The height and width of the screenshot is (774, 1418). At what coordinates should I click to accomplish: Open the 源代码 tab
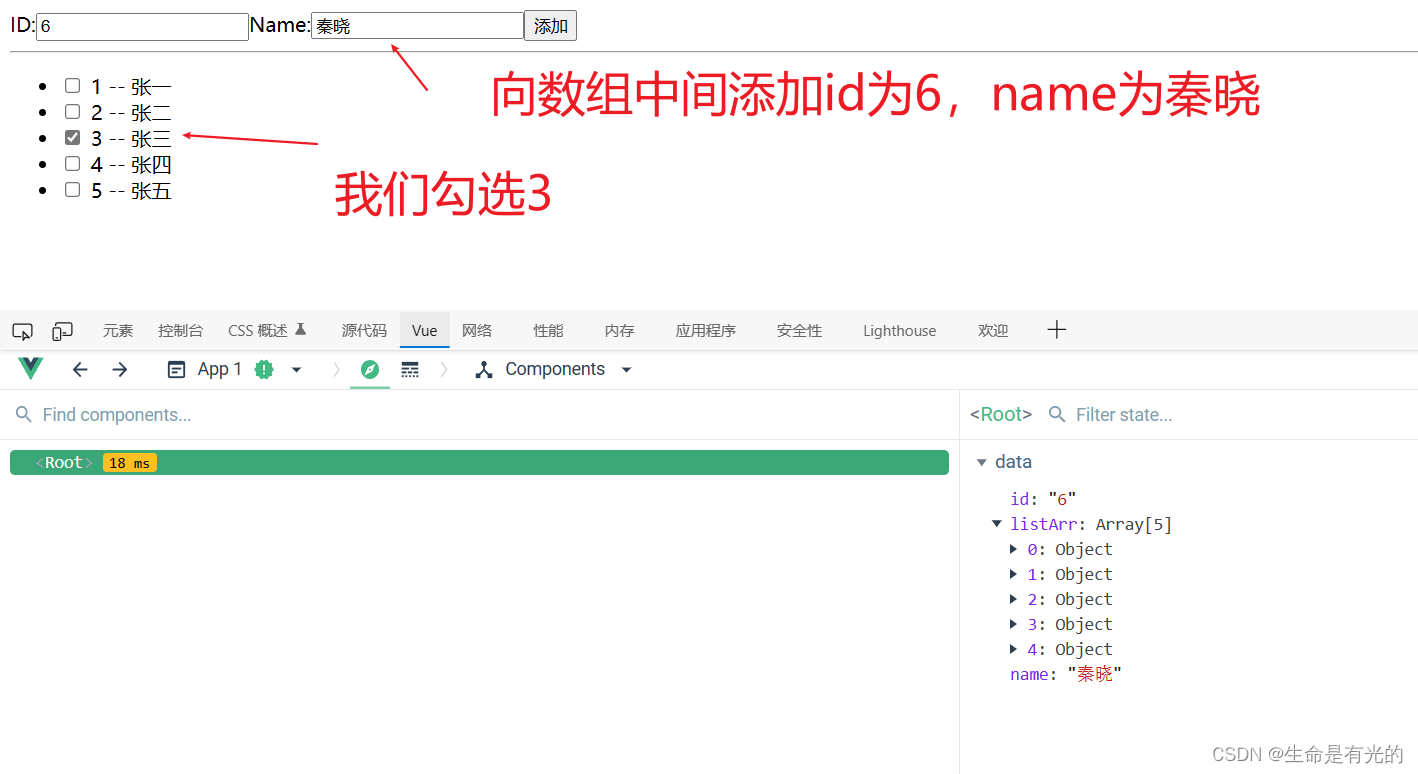tap(364, 331)
